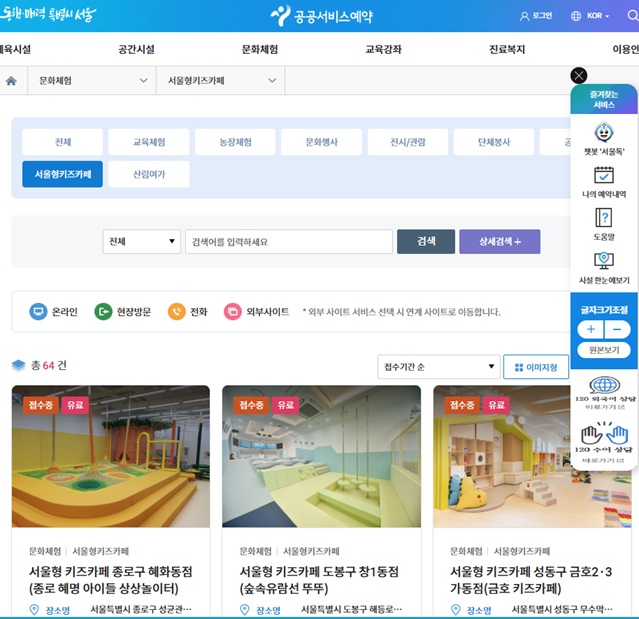Open the search magnifier icon in header
The width and height of the screenshot is (639, 619).
632,15
